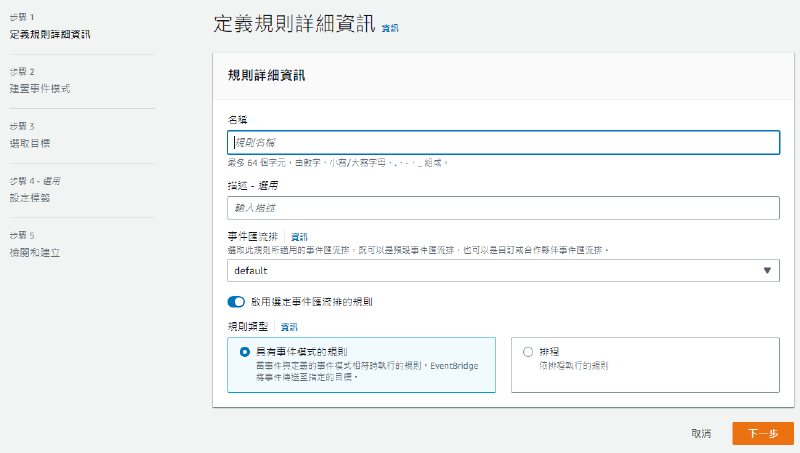Select the 排程 rule type radio button

tap(528, 352)
